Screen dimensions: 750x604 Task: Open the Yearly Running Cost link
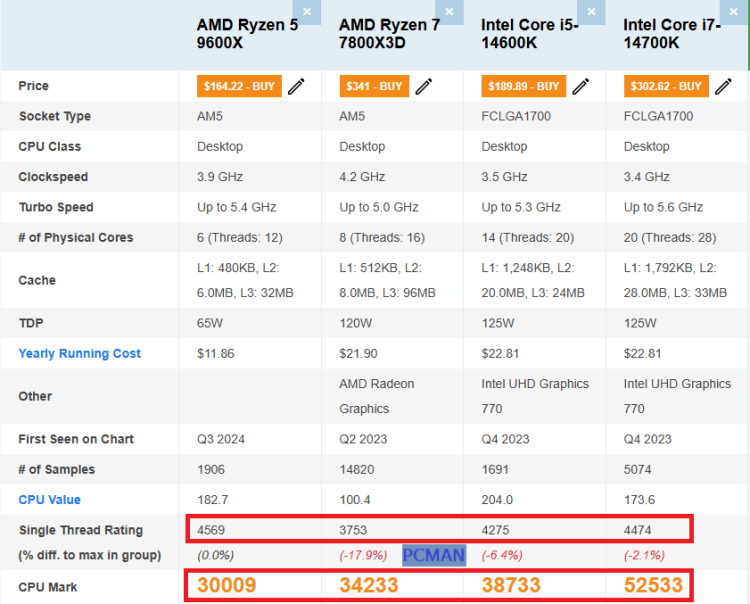point(79,353)
